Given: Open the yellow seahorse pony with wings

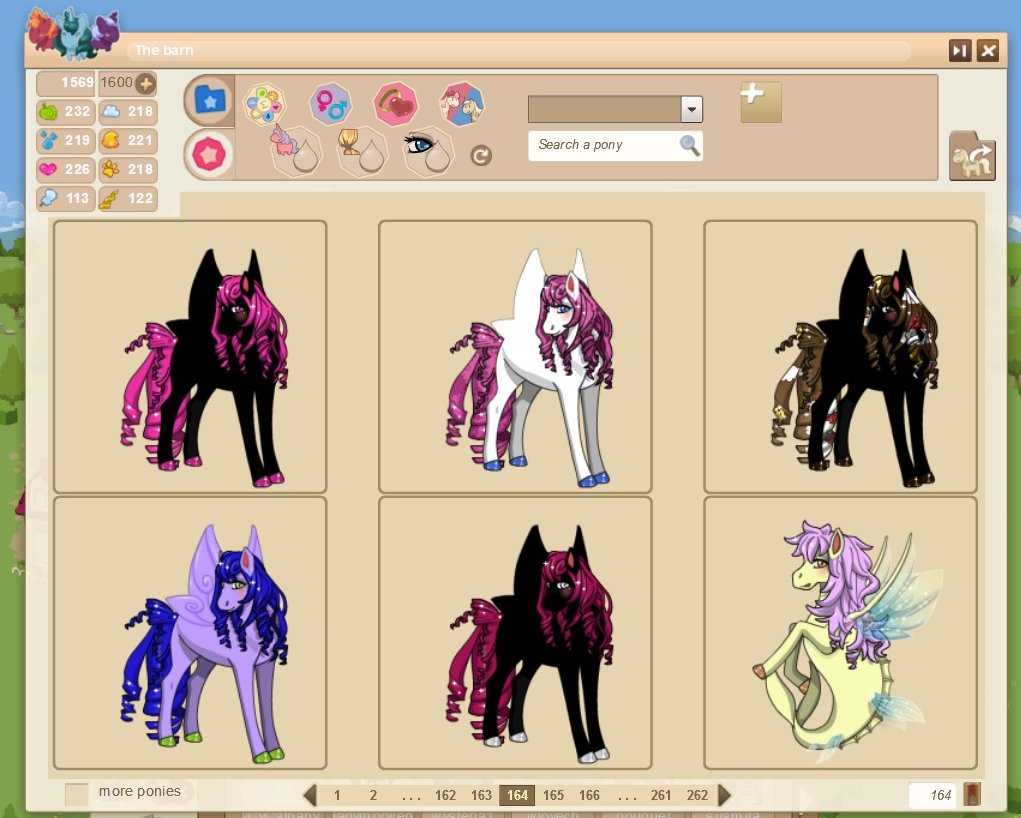Looking at the screenshot, I should [x=841, y=633].
